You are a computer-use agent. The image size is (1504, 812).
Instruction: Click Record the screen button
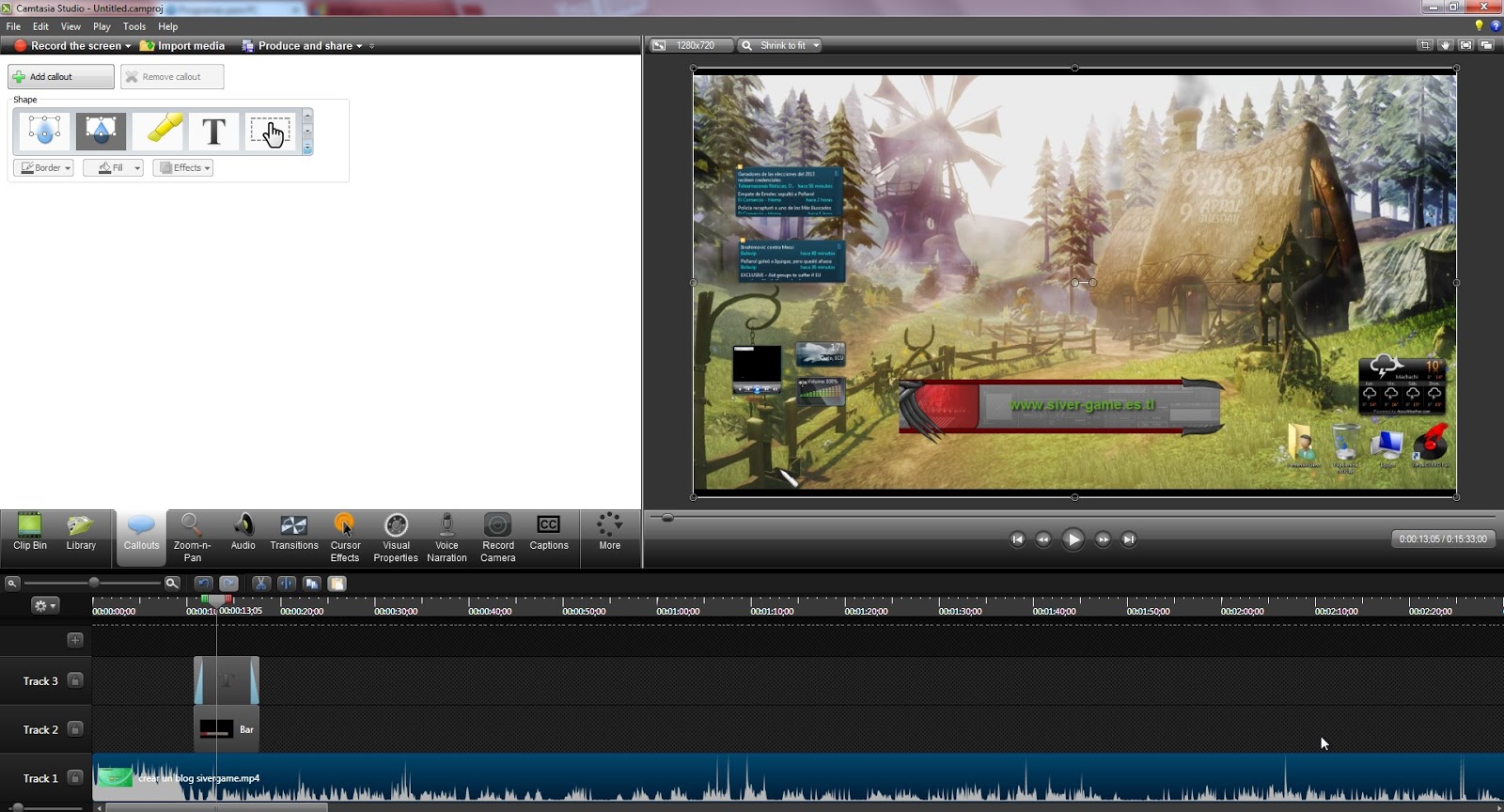68,45
